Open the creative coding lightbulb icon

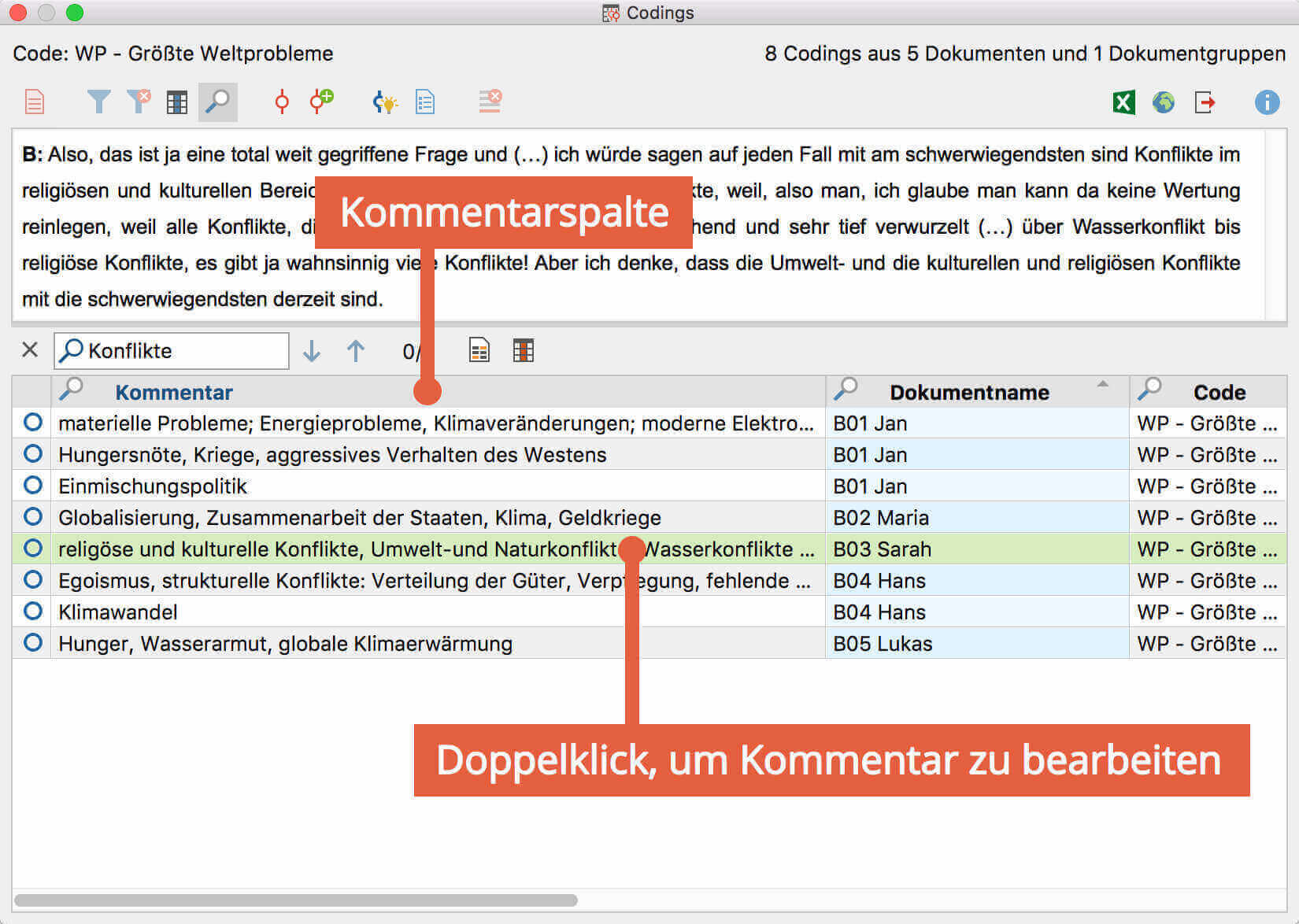pyautogui.click(x=384, y=102)
